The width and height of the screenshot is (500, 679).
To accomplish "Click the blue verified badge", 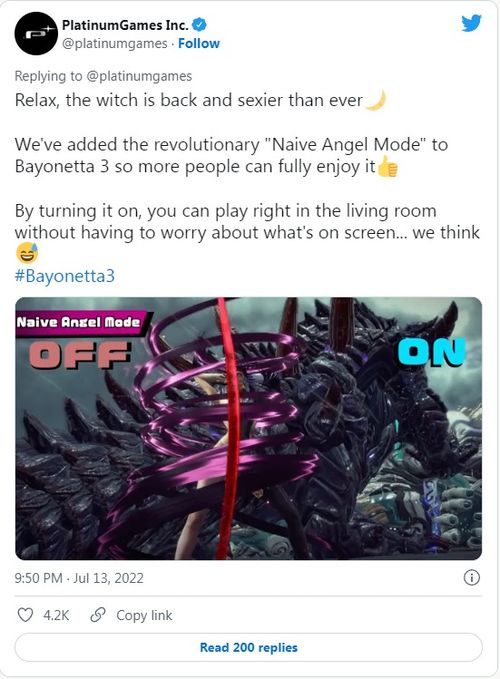I will point(199,25).
